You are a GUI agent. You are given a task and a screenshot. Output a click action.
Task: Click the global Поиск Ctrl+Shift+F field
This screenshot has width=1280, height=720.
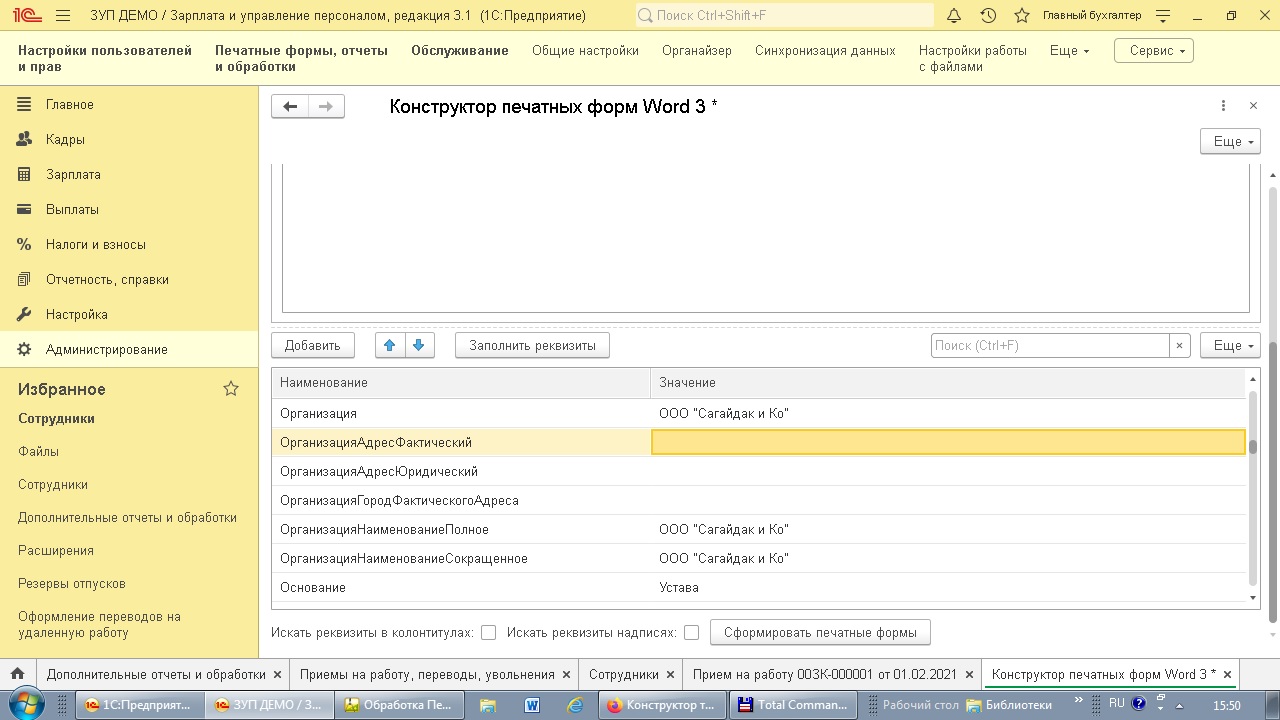click(784, 16)
